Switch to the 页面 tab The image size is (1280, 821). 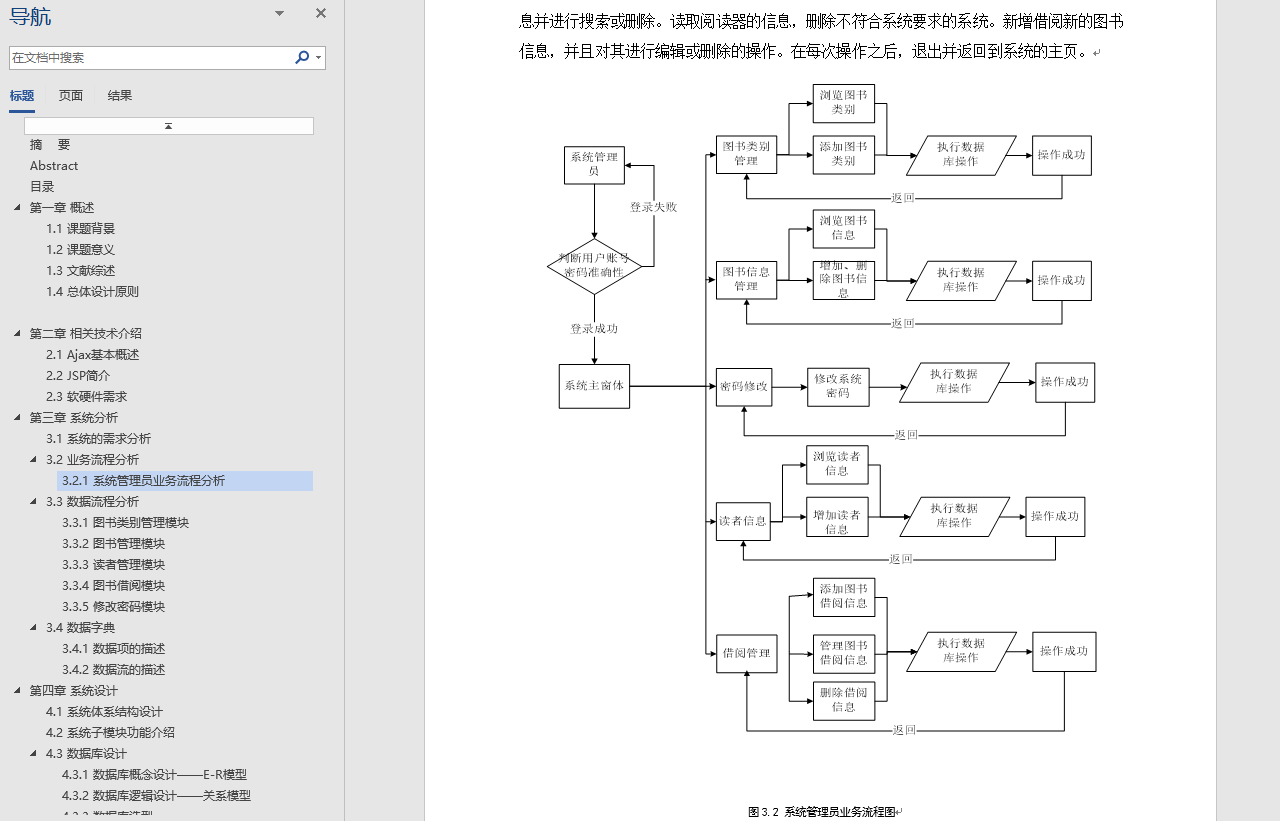tap(70, 95)
